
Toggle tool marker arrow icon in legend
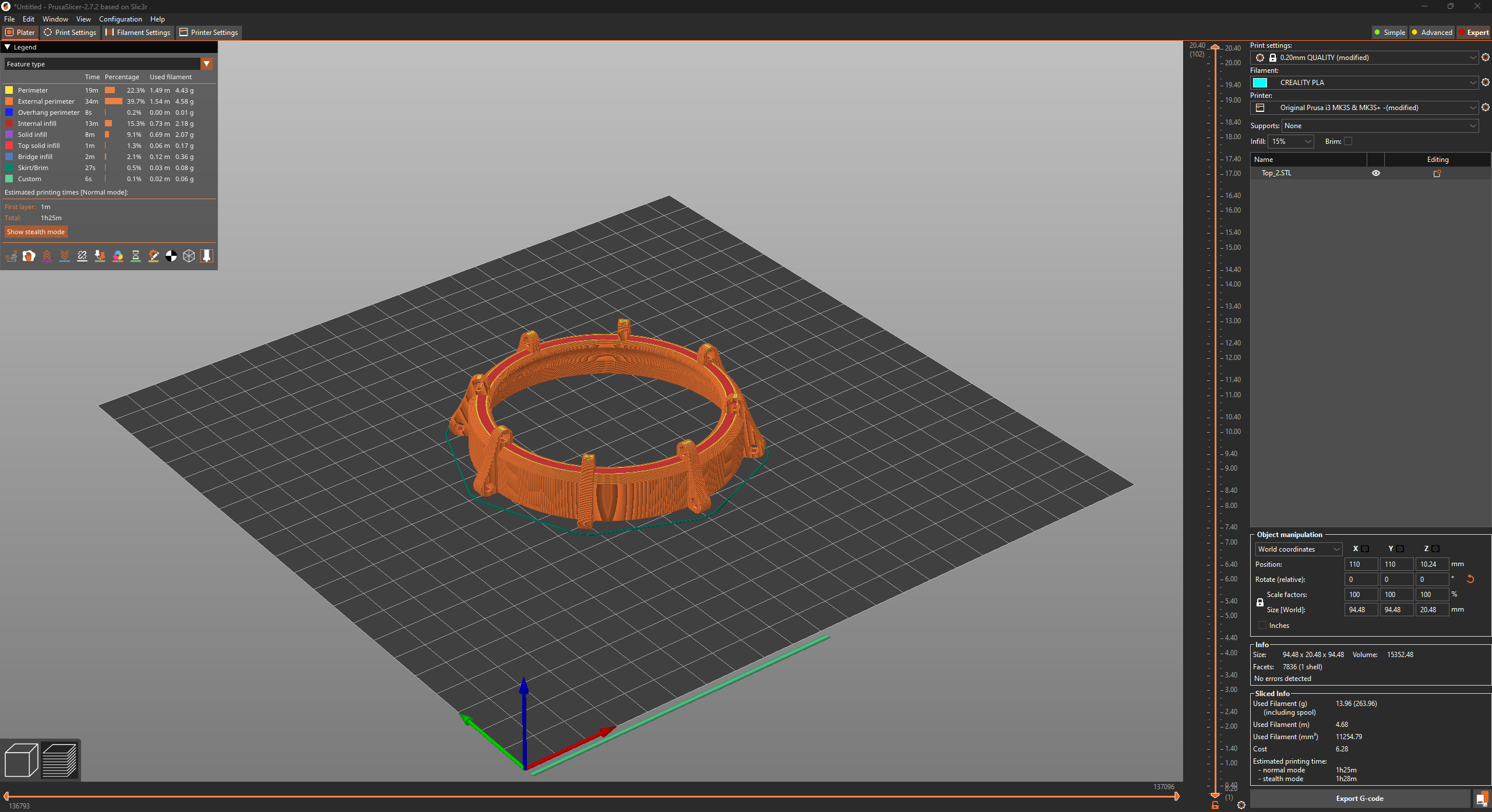point(207,256)
